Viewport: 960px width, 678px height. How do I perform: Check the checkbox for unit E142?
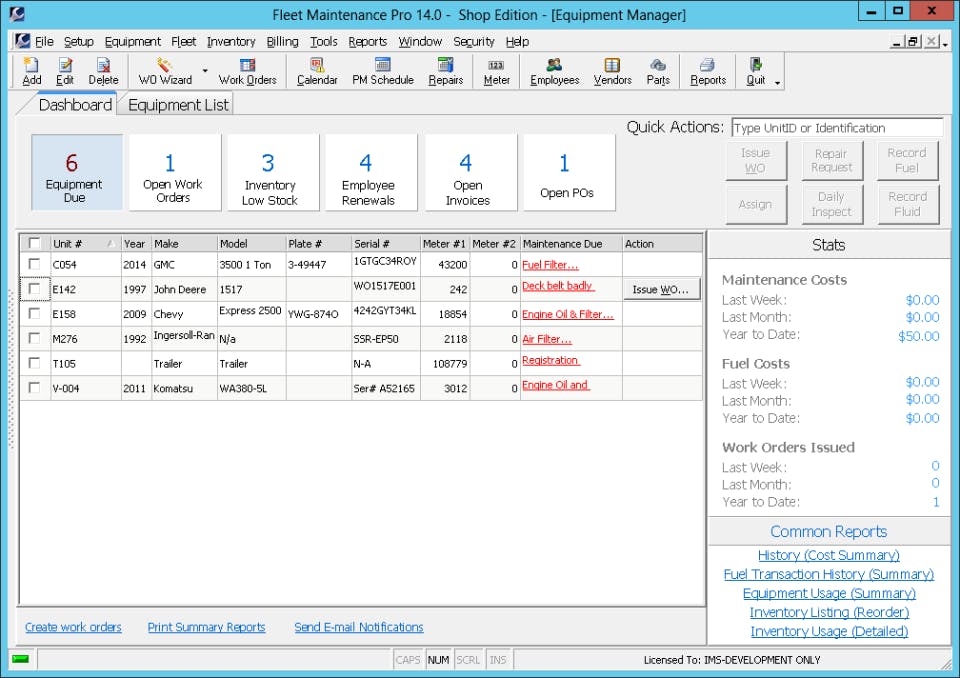click(x=33, y=289)
